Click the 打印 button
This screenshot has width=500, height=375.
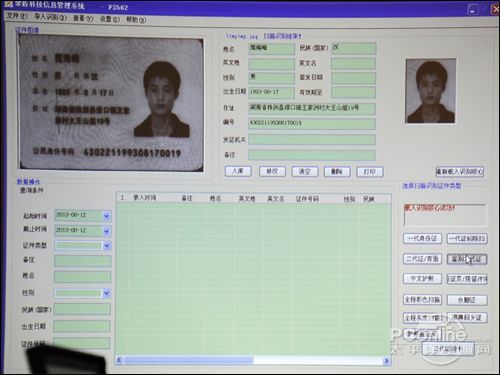pyautogui.click(x=370, y=172)
